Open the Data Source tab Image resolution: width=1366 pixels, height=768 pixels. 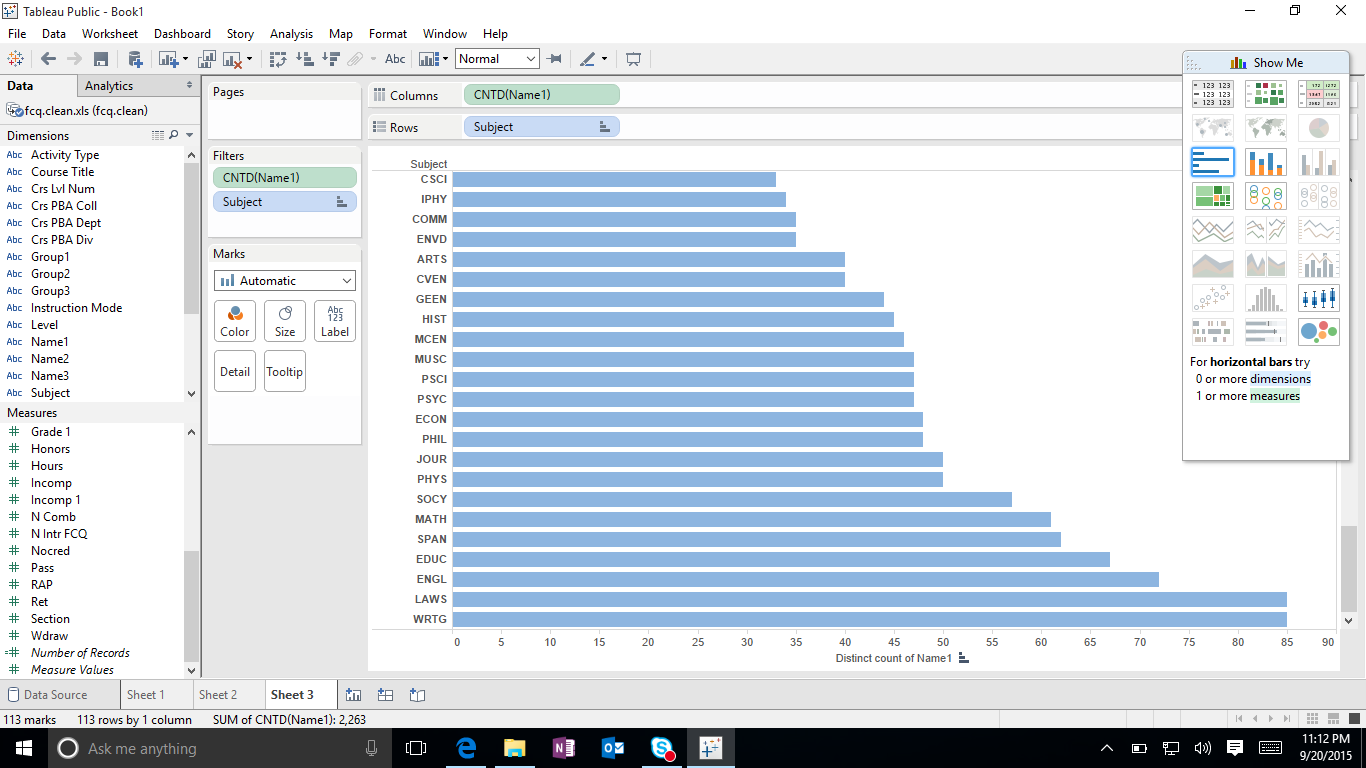pos(56,694)
